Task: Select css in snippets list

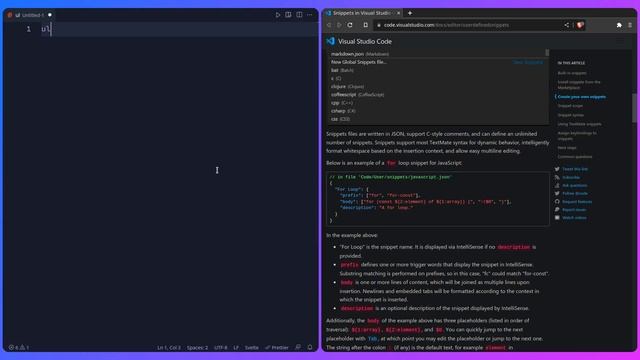Action: tap(437, 119)
